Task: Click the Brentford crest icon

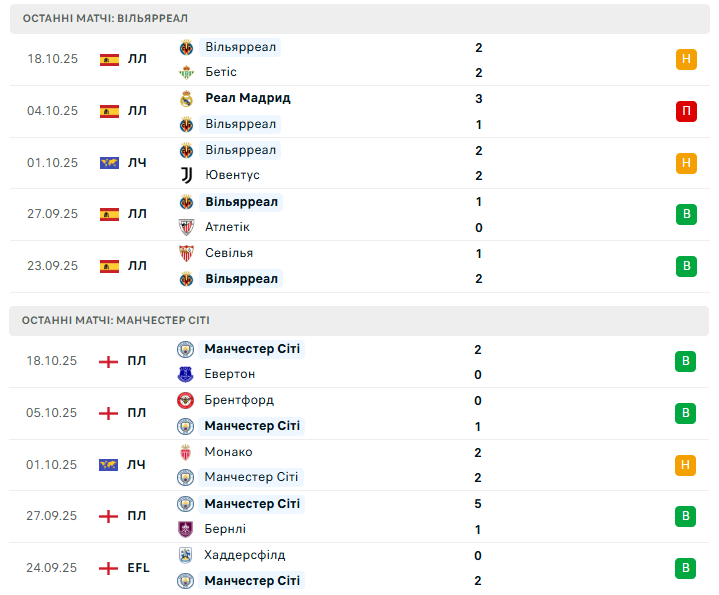Action: [x=185, y=400]
